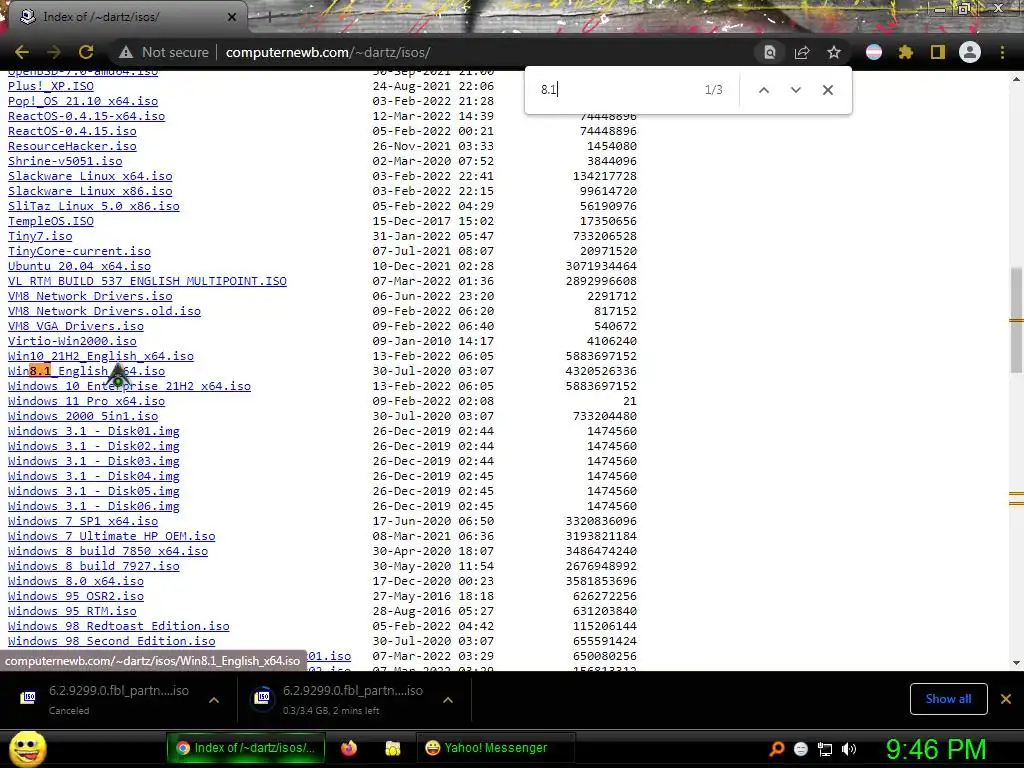Open the Chrome profile avatar

coord(970,52)
